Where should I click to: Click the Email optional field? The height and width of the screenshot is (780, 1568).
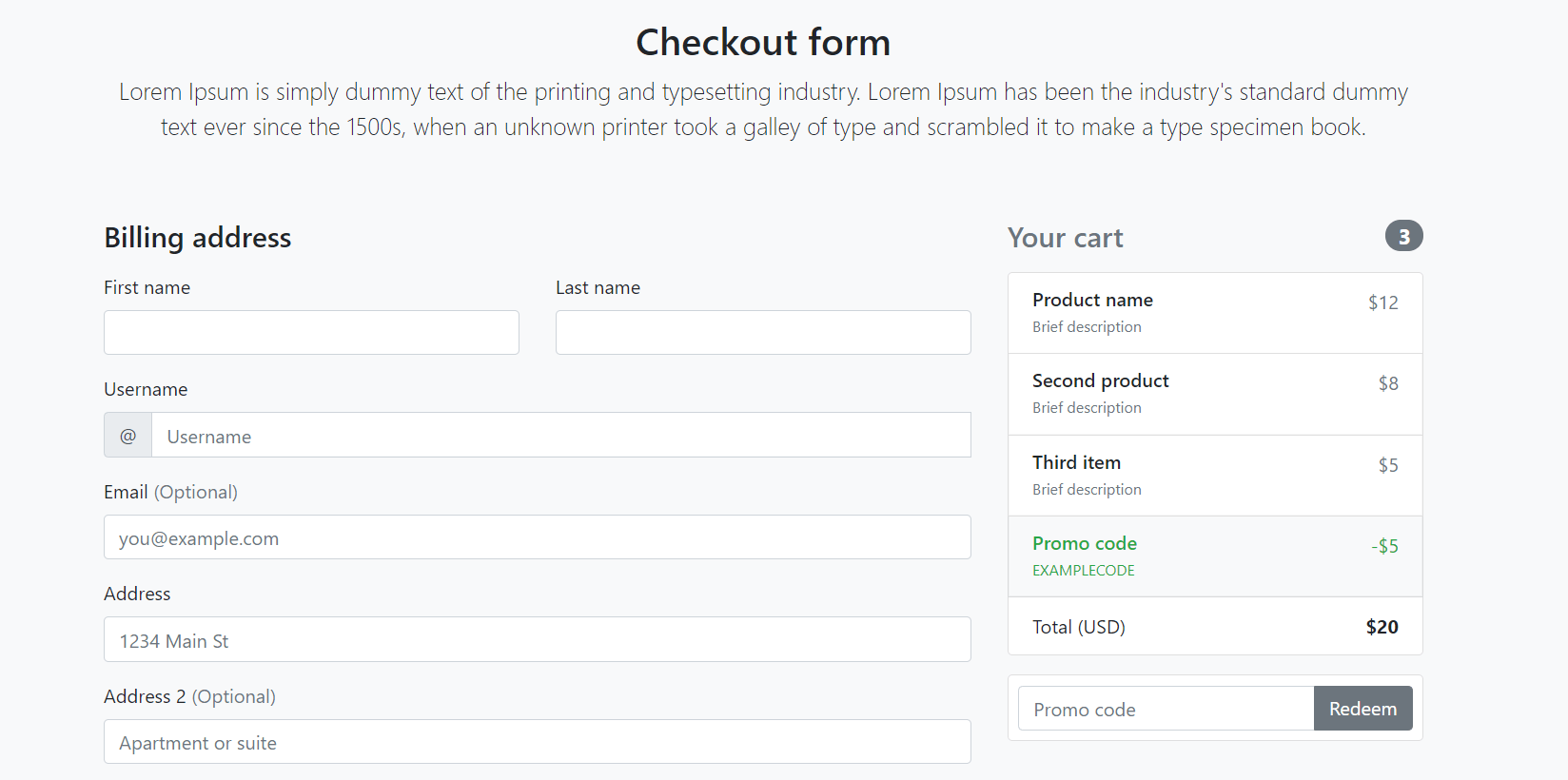[x=537, y=537]
